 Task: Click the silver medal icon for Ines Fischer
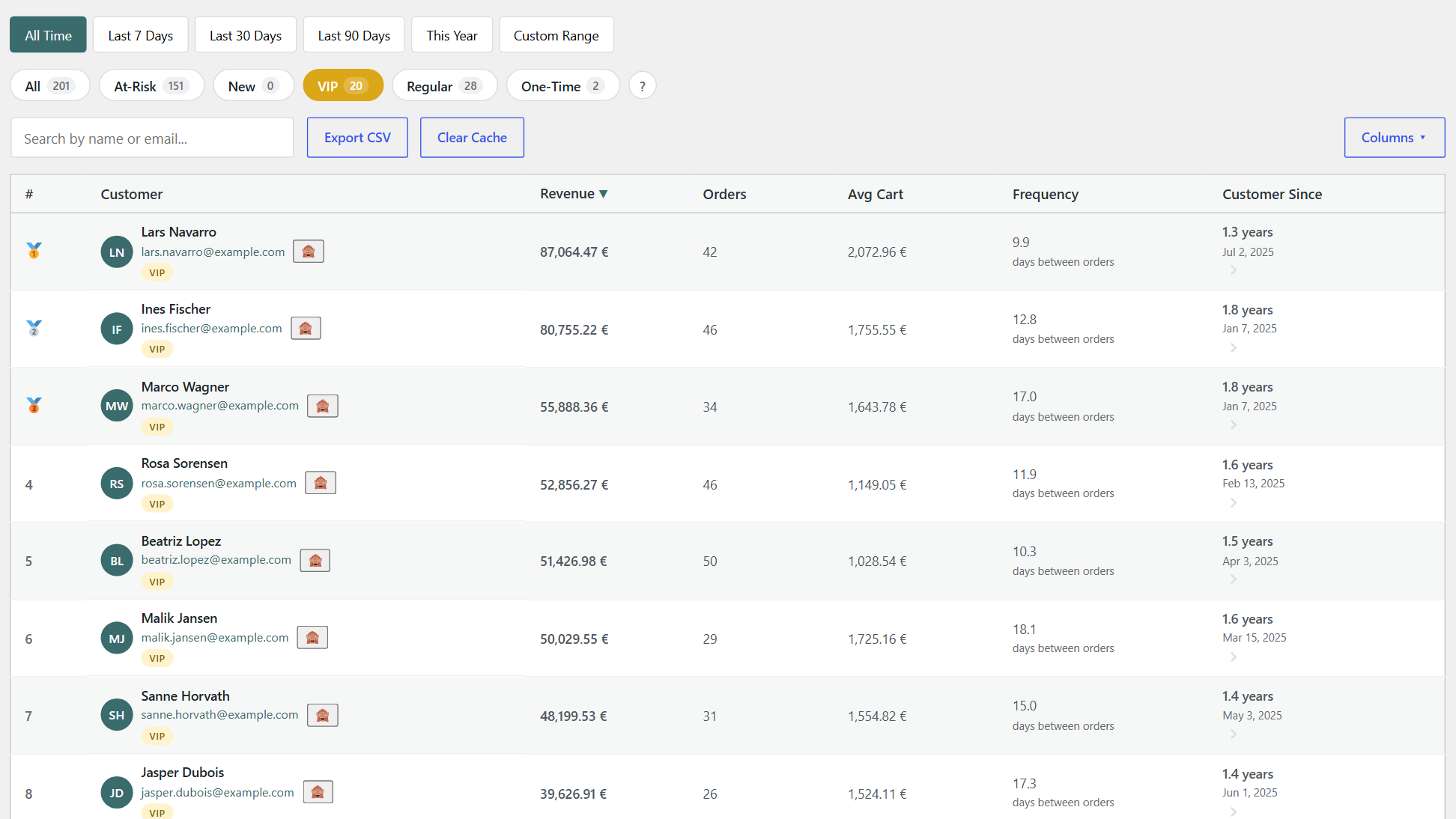34,328
